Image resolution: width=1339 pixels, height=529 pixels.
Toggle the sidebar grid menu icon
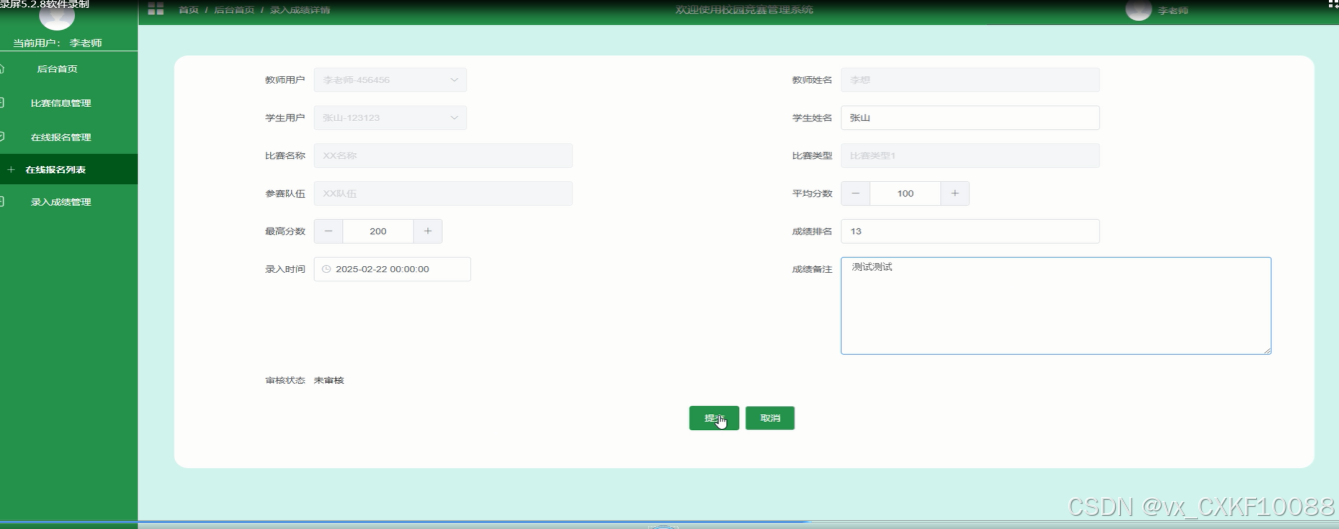click(156, 9)
